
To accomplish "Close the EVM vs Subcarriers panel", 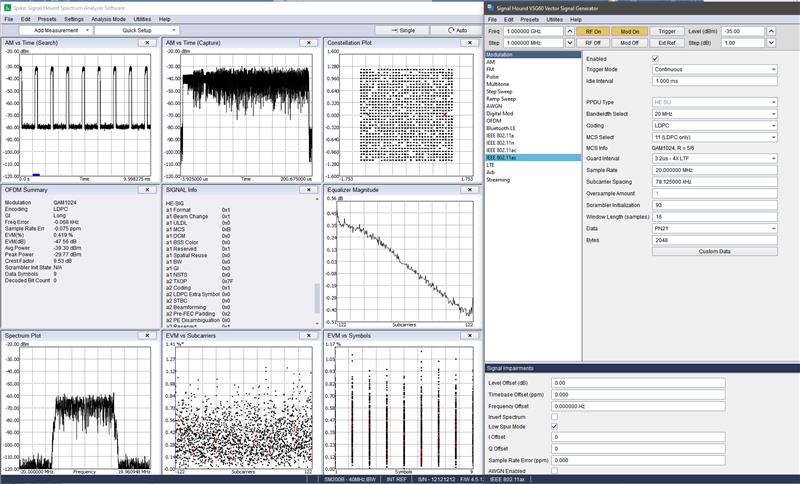I will click(x=309, y=336).
